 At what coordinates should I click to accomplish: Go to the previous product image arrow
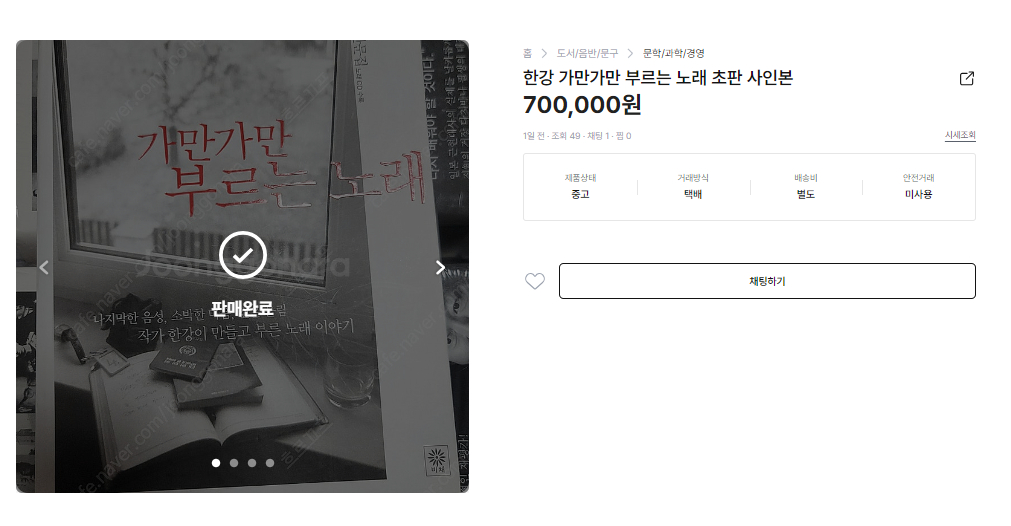44,267
